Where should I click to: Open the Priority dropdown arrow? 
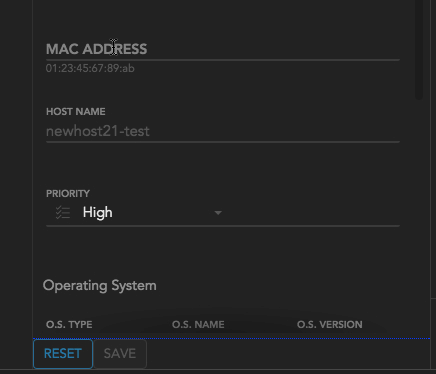pos(218,213)
